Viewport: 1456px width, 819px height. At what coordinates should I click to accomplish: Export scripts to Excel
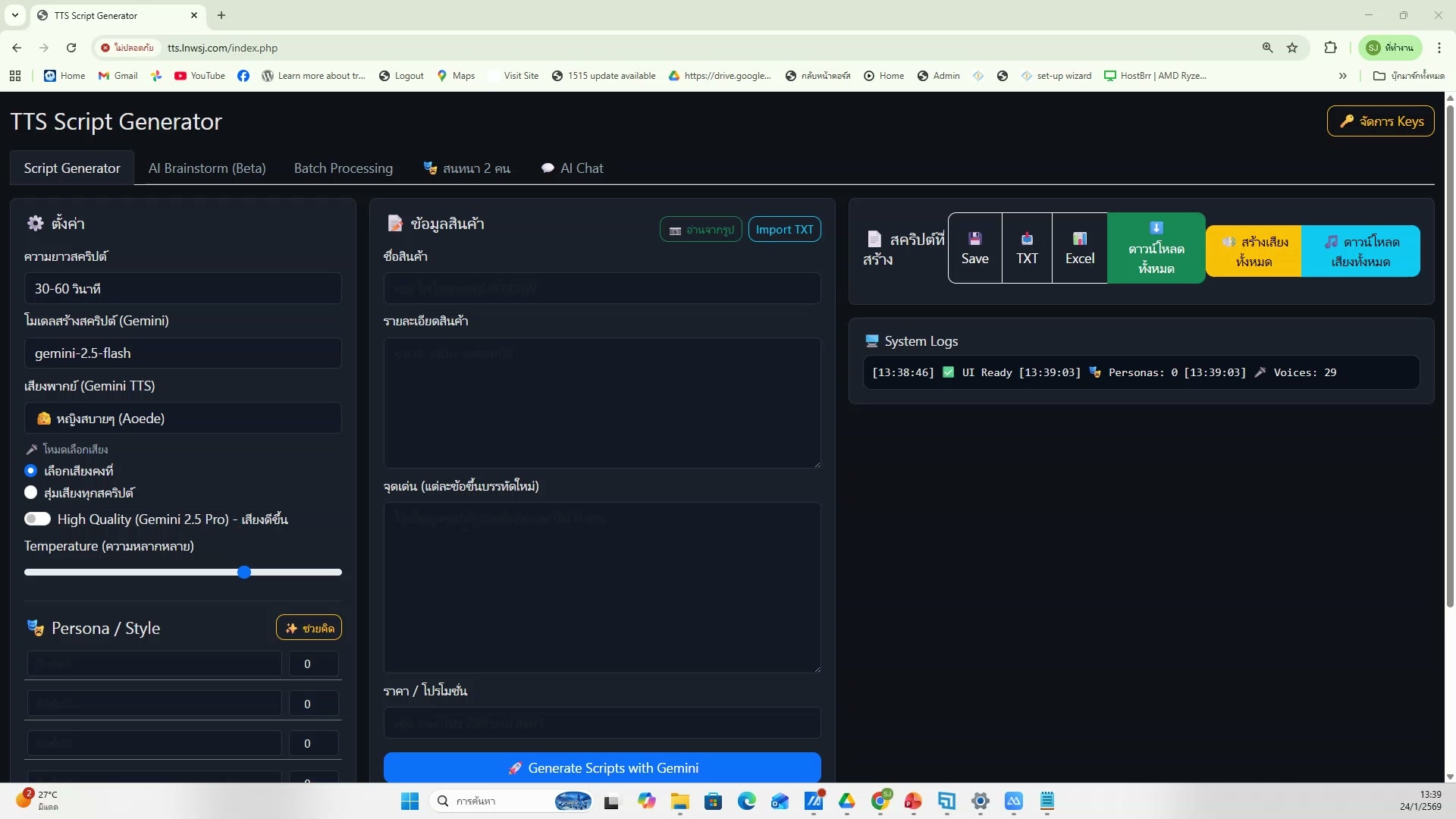(x=1079, y=248)
